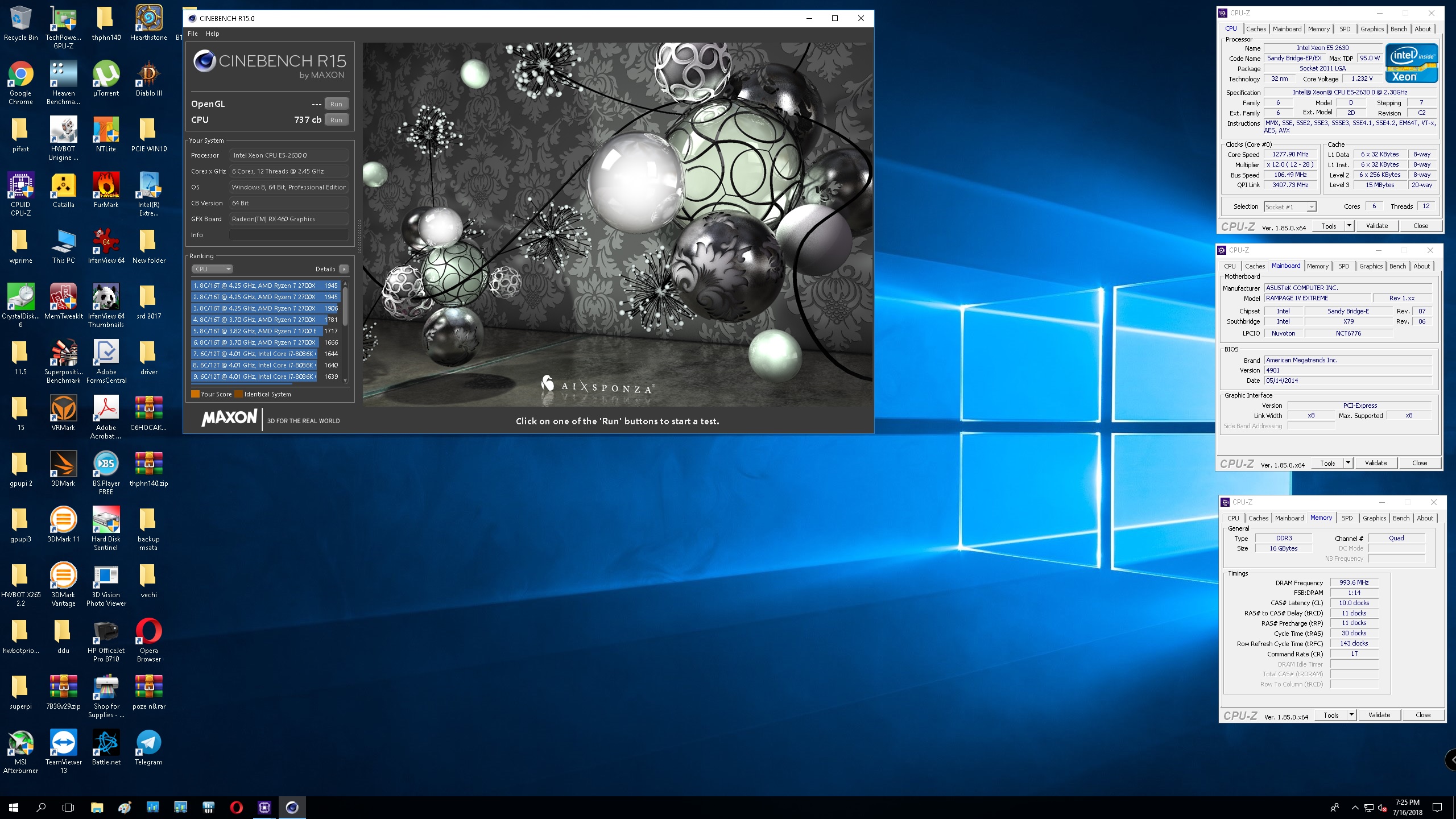Open taskbar search icon
1456x819 pixels.
[41, 807]
